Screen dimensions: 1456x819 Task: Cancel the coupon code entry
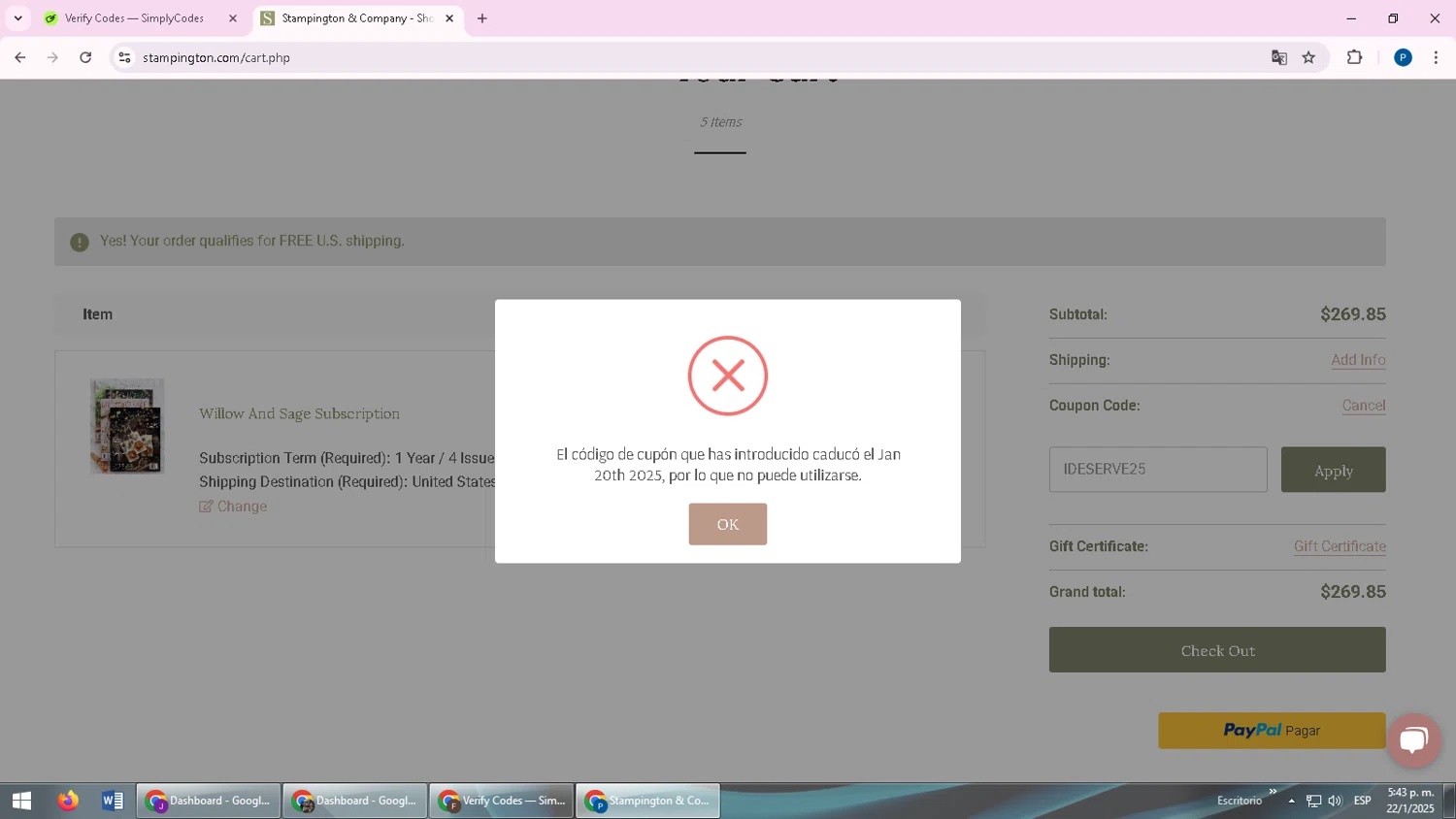click(x=1364, y=406)
